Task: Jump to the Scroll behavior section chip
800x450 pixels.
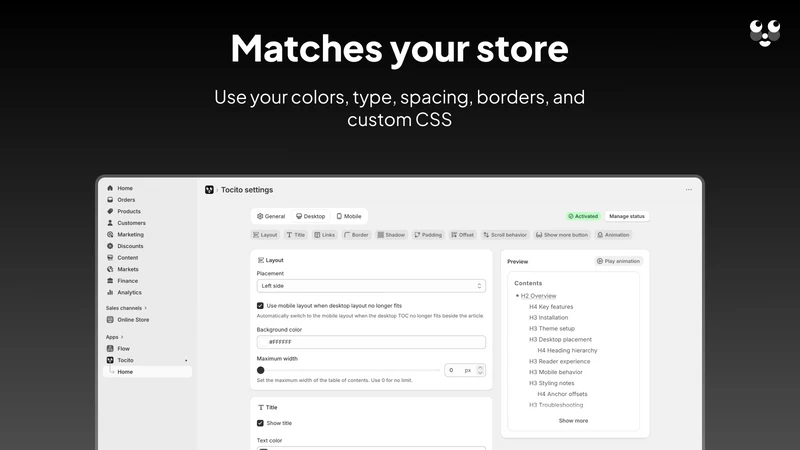Action: 505,235
